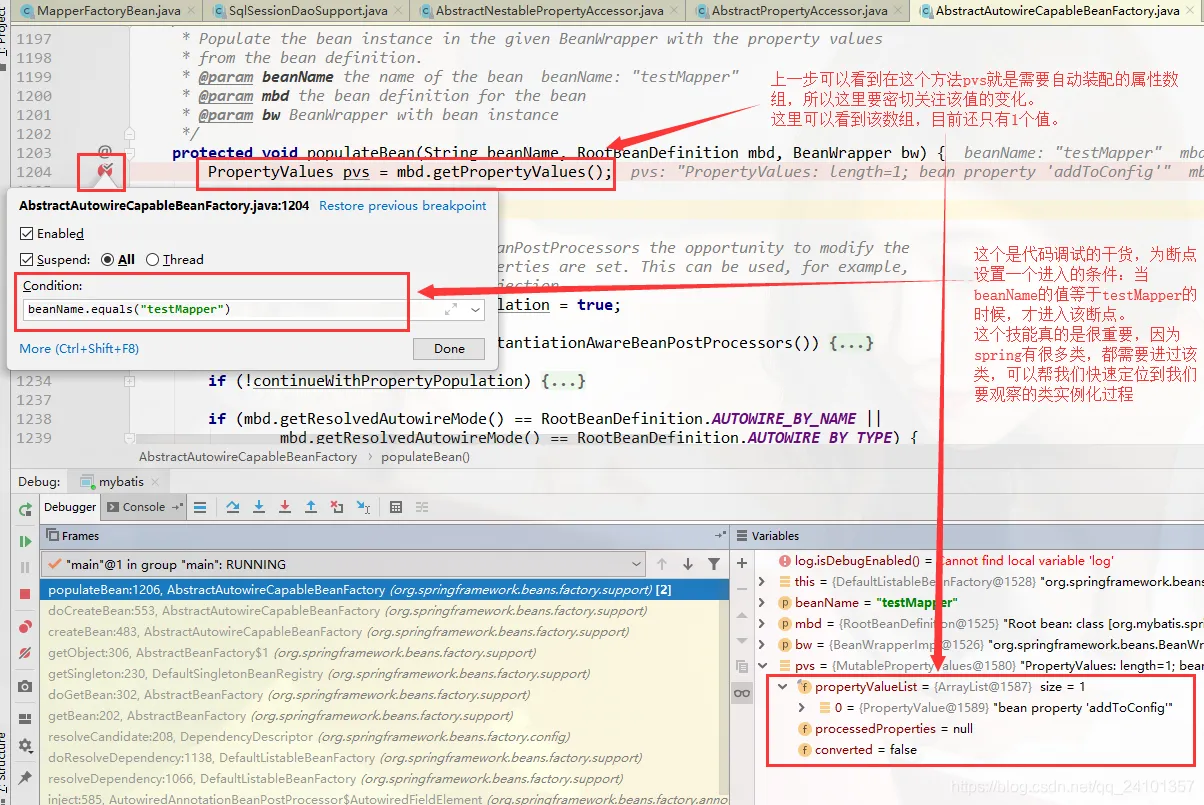Resume program execution
1204x805 pixels.
(x=25, y=541)
